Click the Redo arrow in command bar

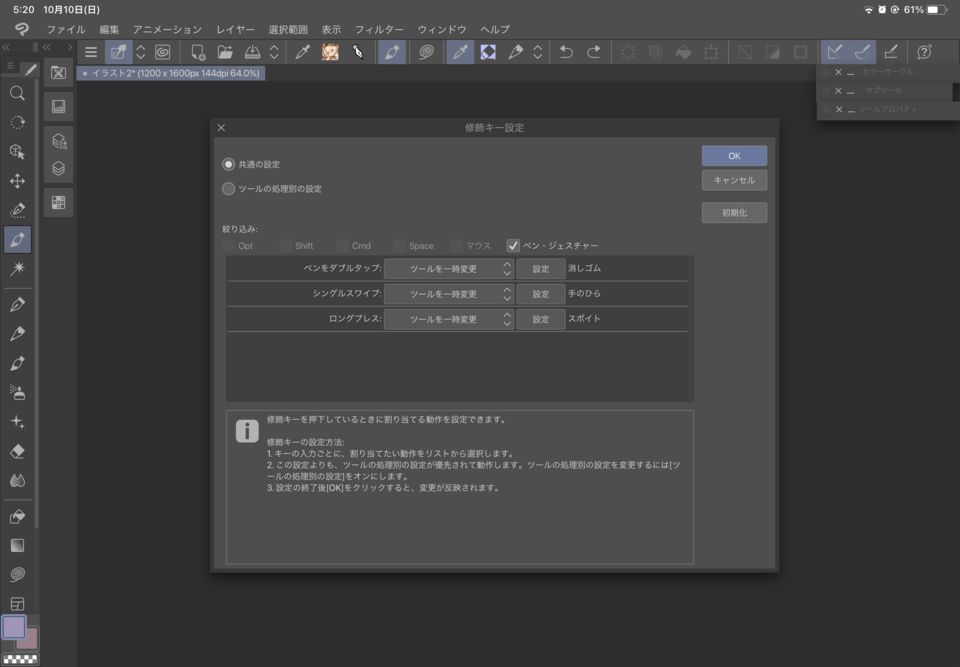coord(594,52)
